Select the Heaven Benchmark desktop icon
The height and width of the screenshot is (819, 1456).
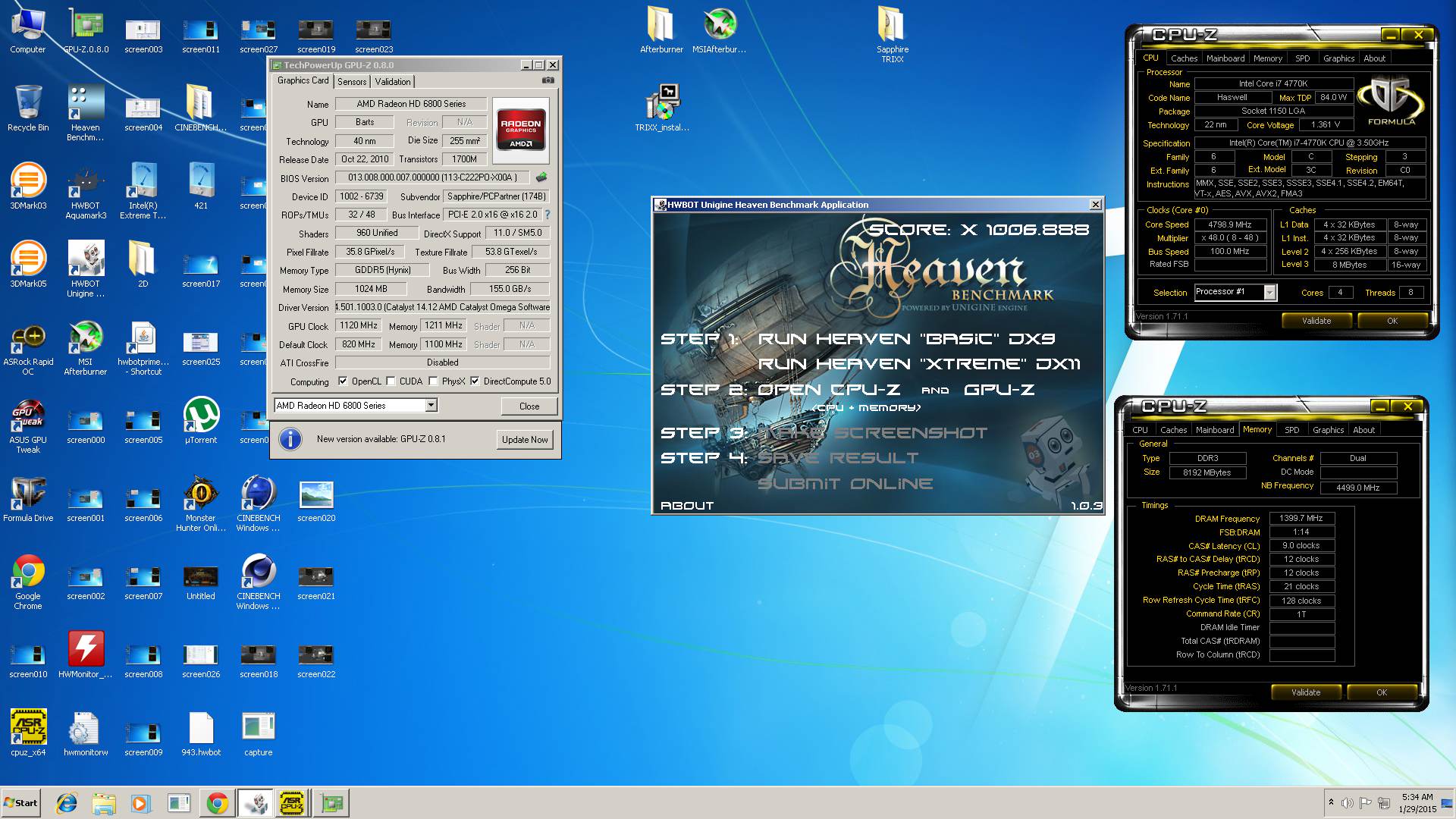coord(86,113)
